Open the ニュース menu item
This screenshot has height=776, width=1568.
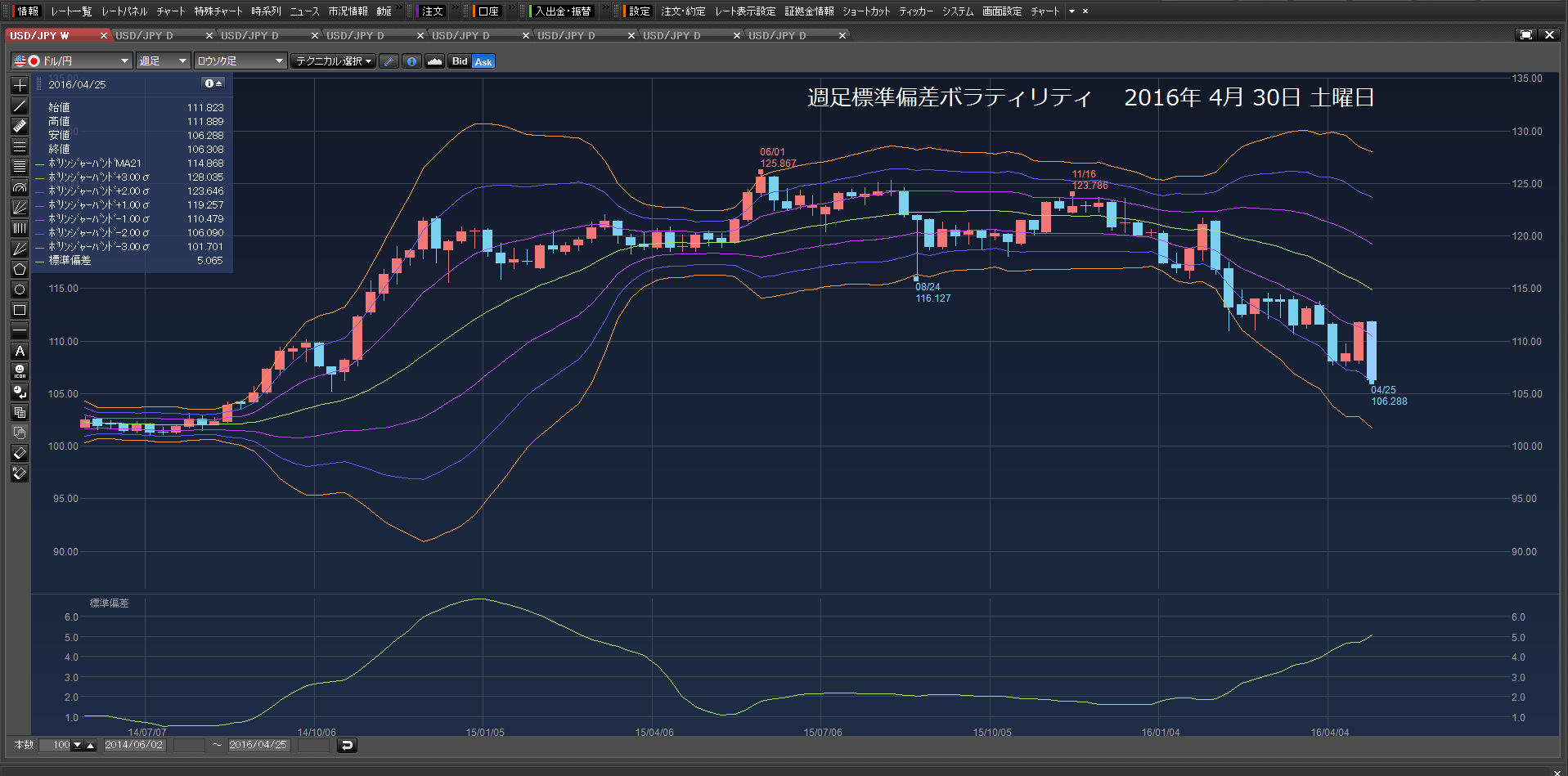(x=304, y=11)
